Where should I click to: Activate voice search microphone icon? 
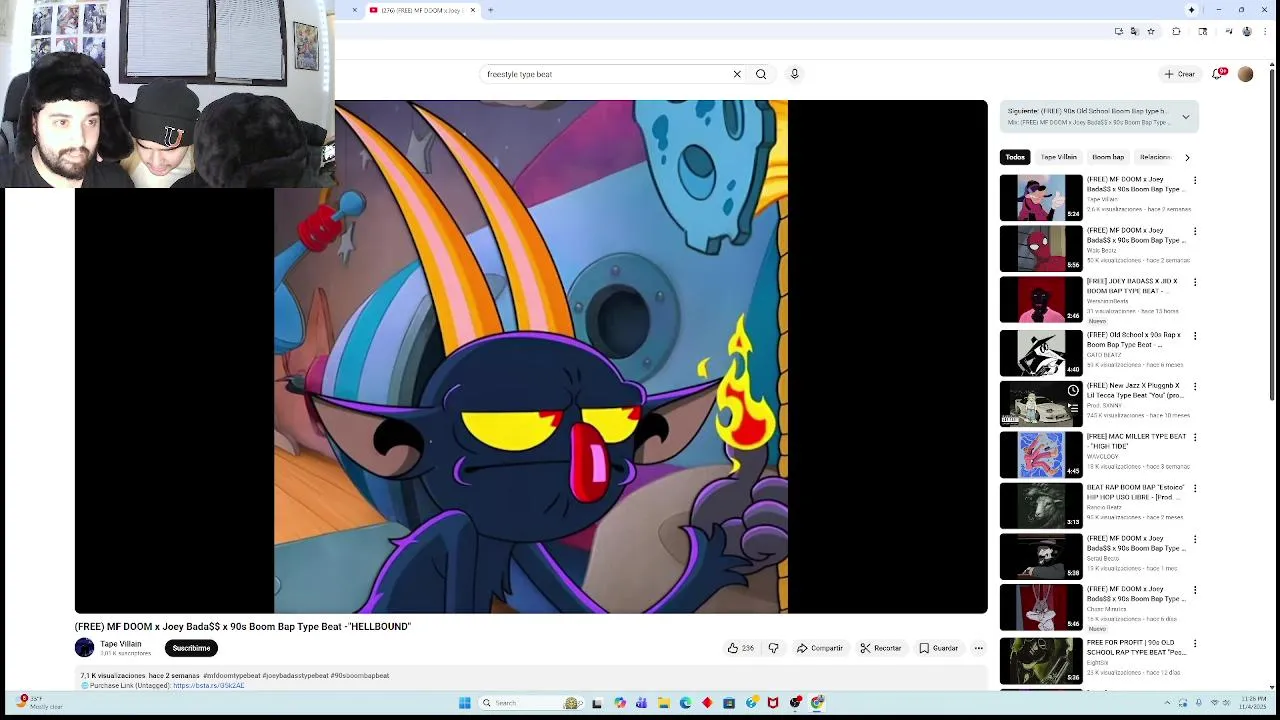795,74
